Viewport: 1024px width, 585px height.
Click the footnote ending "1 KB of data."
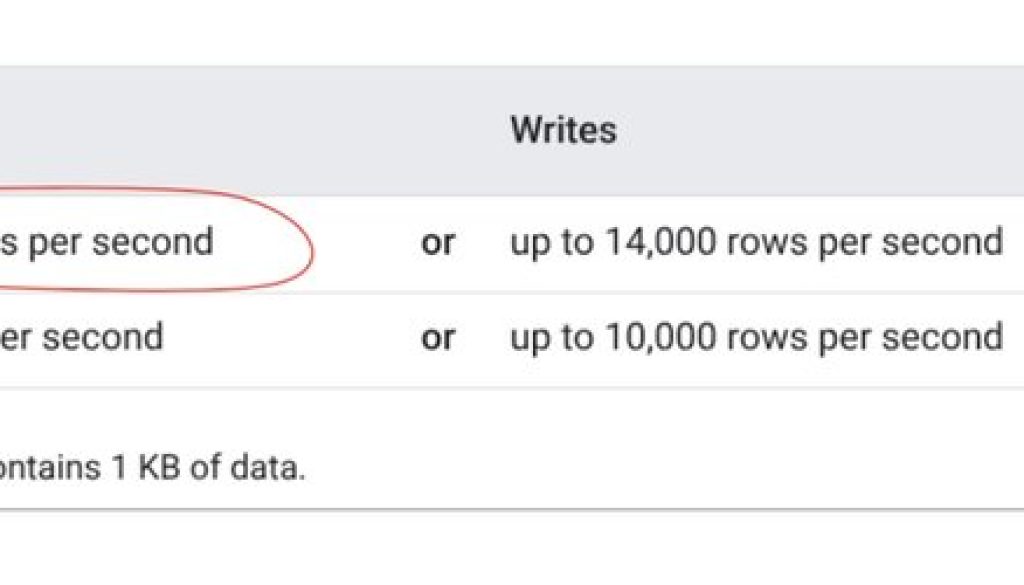point(152,468)
